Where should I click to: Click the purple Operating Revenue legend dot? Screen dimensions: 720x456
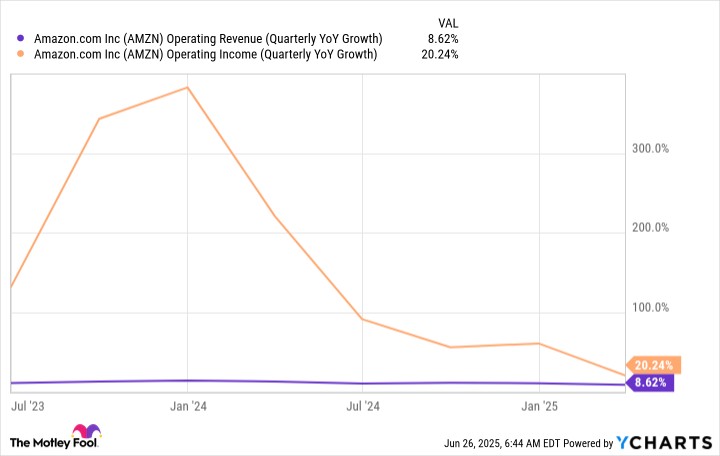tap(20, 38)
